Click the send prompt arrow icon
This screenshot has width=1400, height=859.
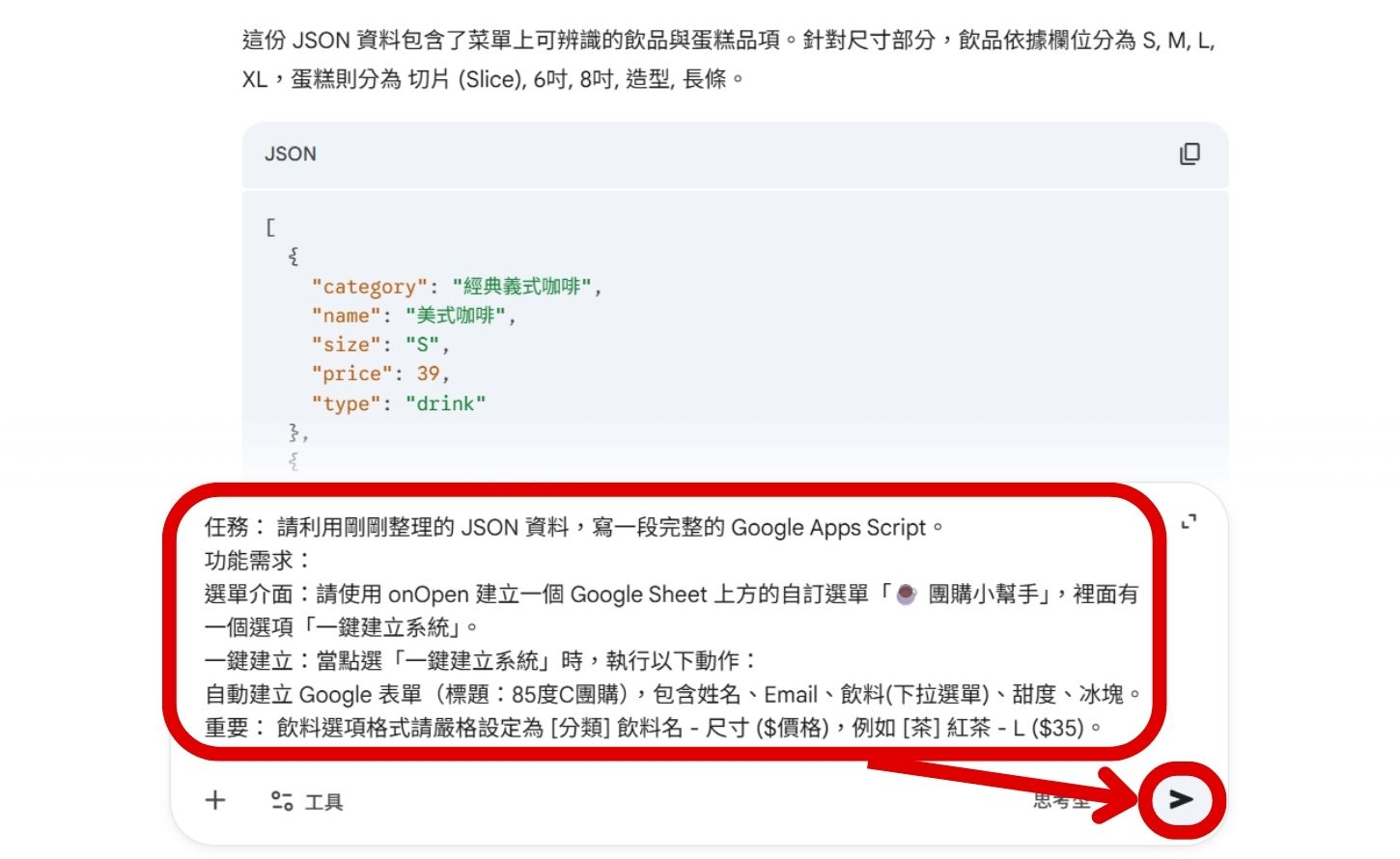pyautogui.click(x=1180, y=800)
